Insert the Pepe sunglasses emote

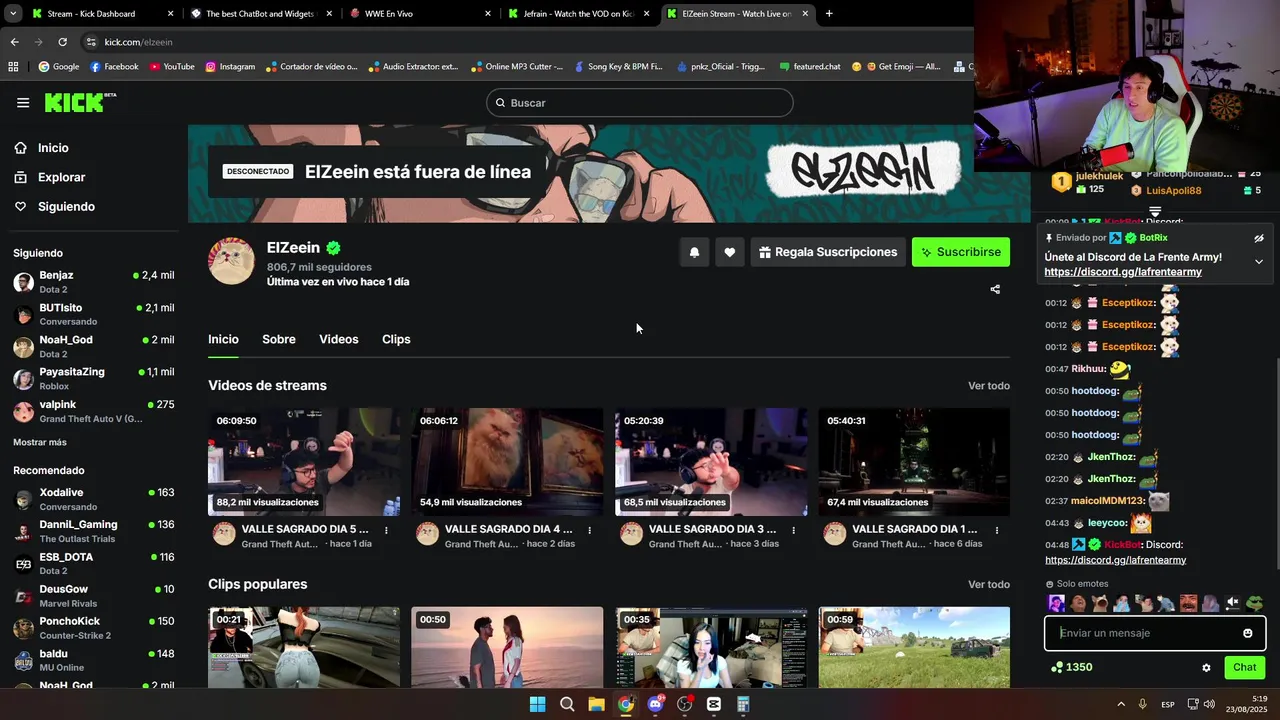pyautogui.click(x=1255, y=603)
